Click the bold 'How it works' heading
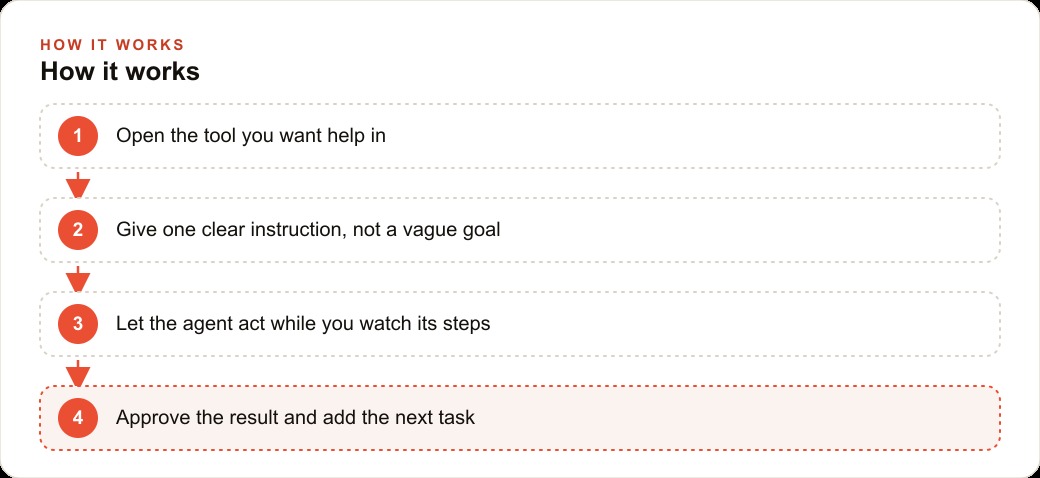This screenshot has width=1040, height=478. tap(120, 72)
